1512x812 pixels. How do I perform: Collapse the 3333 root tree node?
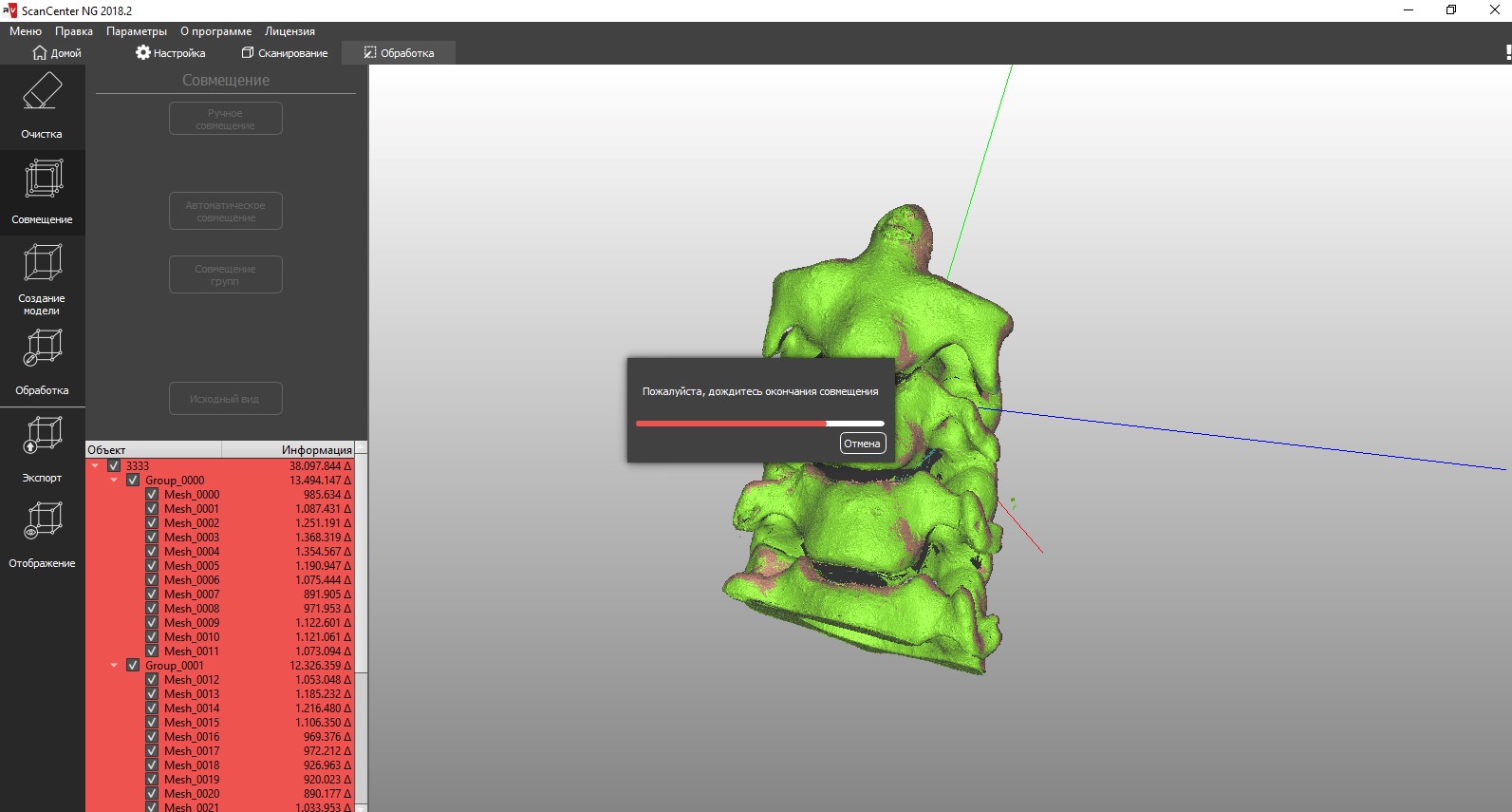(x=95, y=466)
